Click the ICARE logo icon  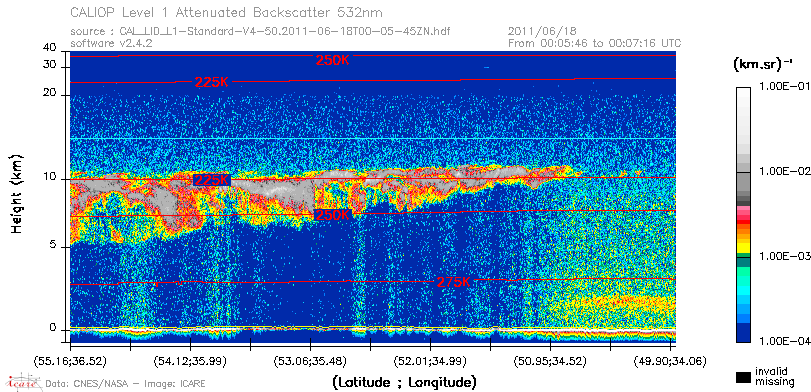23,382
